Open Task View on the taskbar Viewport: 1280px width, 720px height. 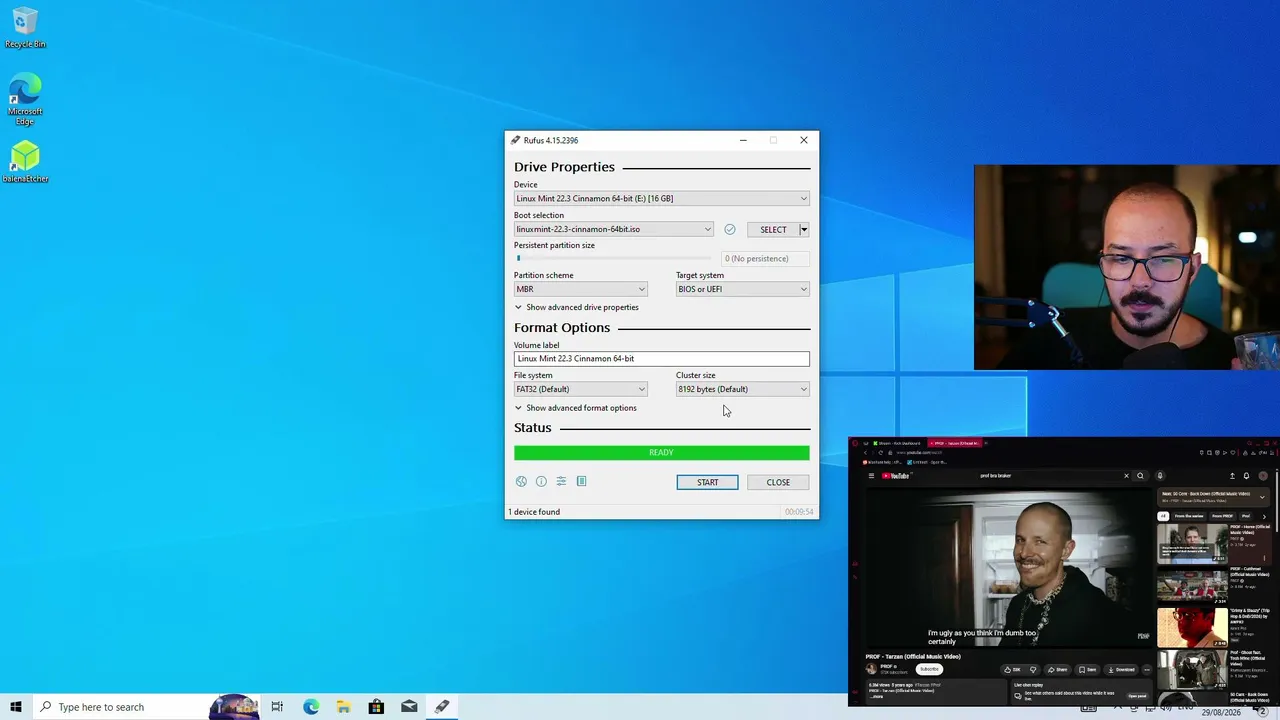coord(277,707)
